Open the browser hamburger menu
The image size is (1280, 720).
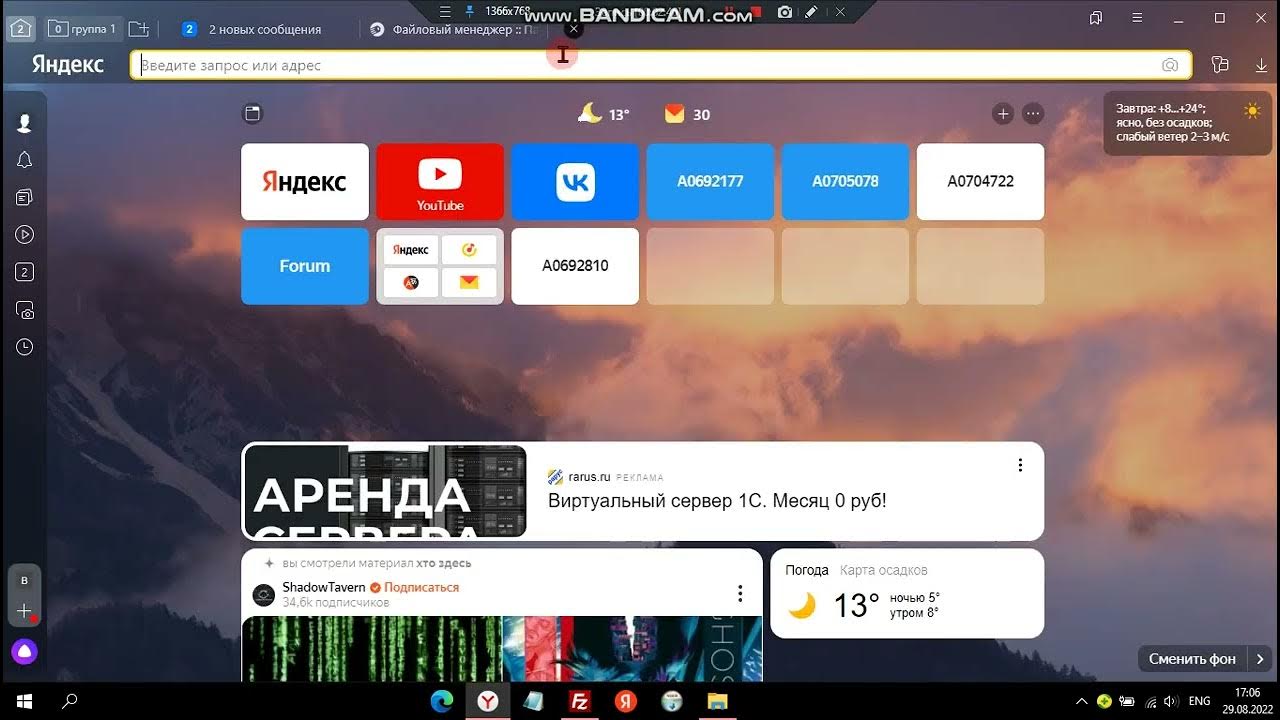(x=1137, y=18)
